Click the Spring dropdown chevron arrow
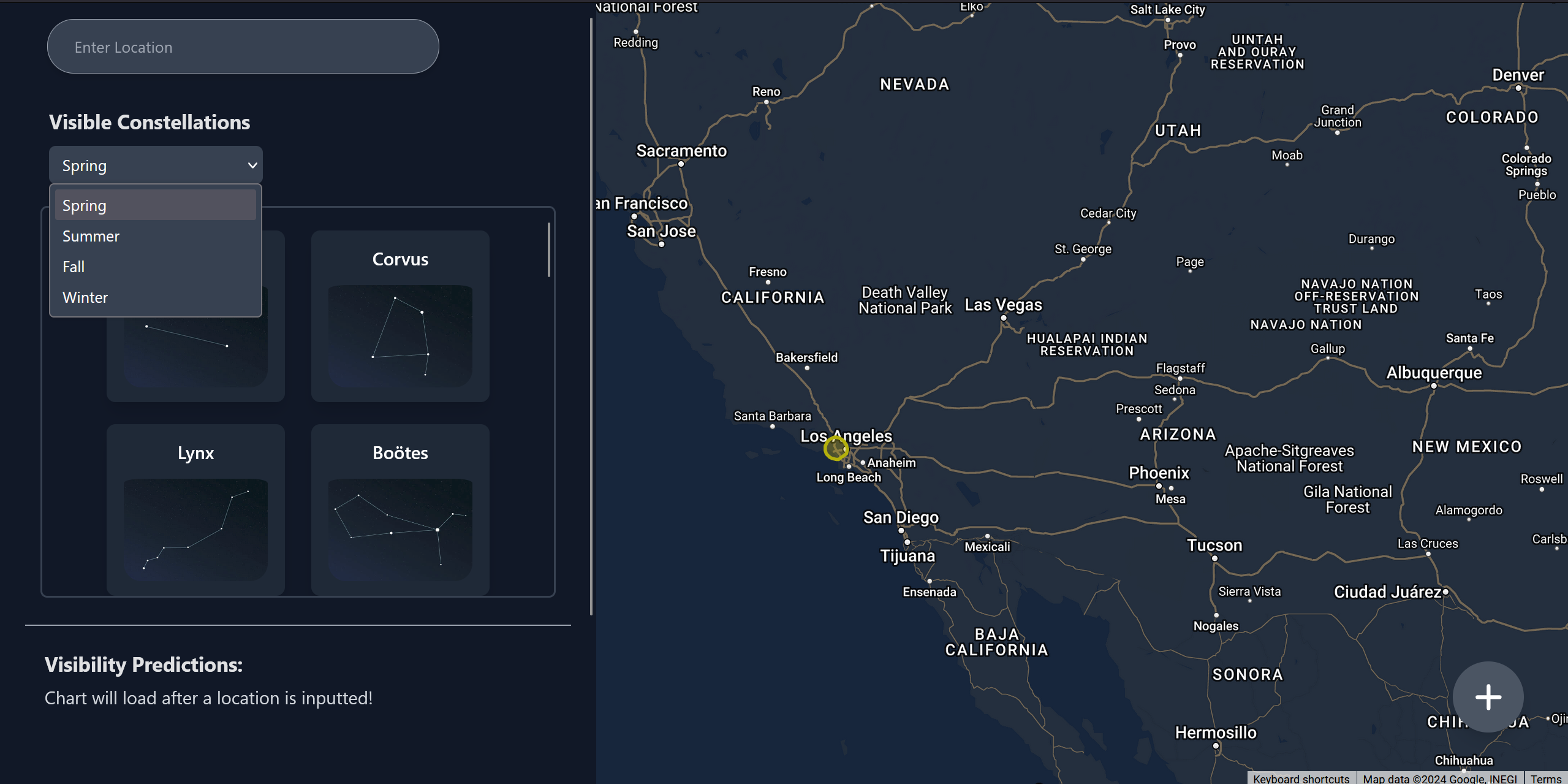 (252, 166)
